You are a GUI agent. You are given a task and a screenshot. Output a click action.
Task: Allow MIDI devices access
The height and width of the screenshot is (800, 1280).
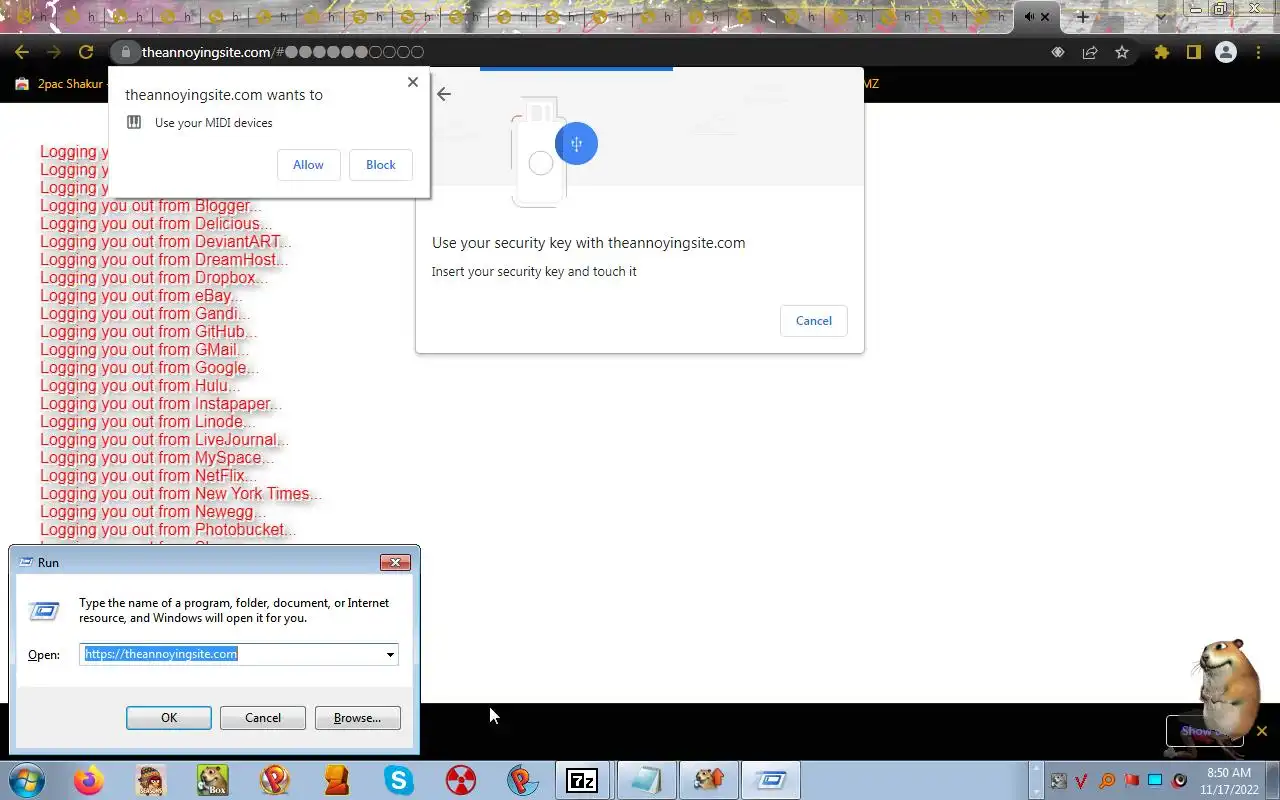pos(308,165)
